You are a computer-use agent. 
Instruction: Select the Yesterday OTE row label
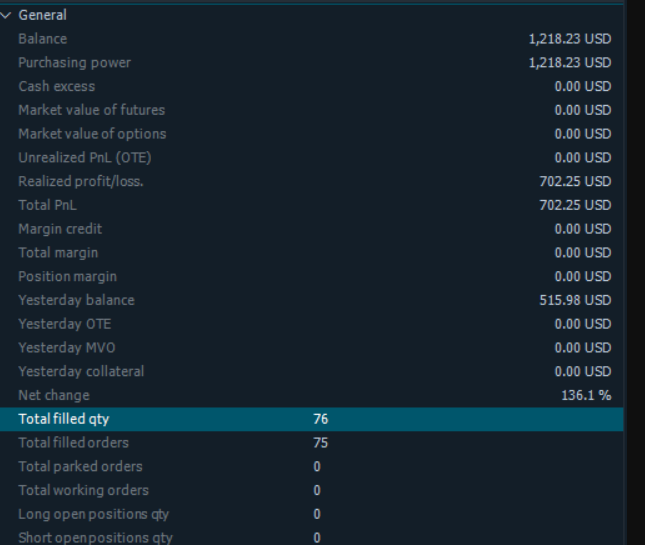(x=65, y=324)
